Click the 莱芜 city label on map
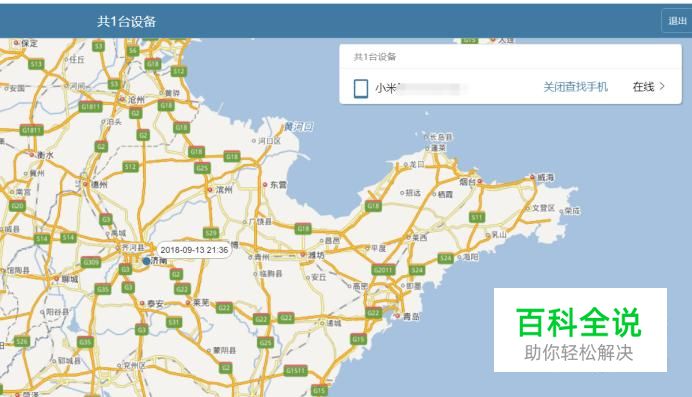The image size is (692, 397). tap(201, 303)
